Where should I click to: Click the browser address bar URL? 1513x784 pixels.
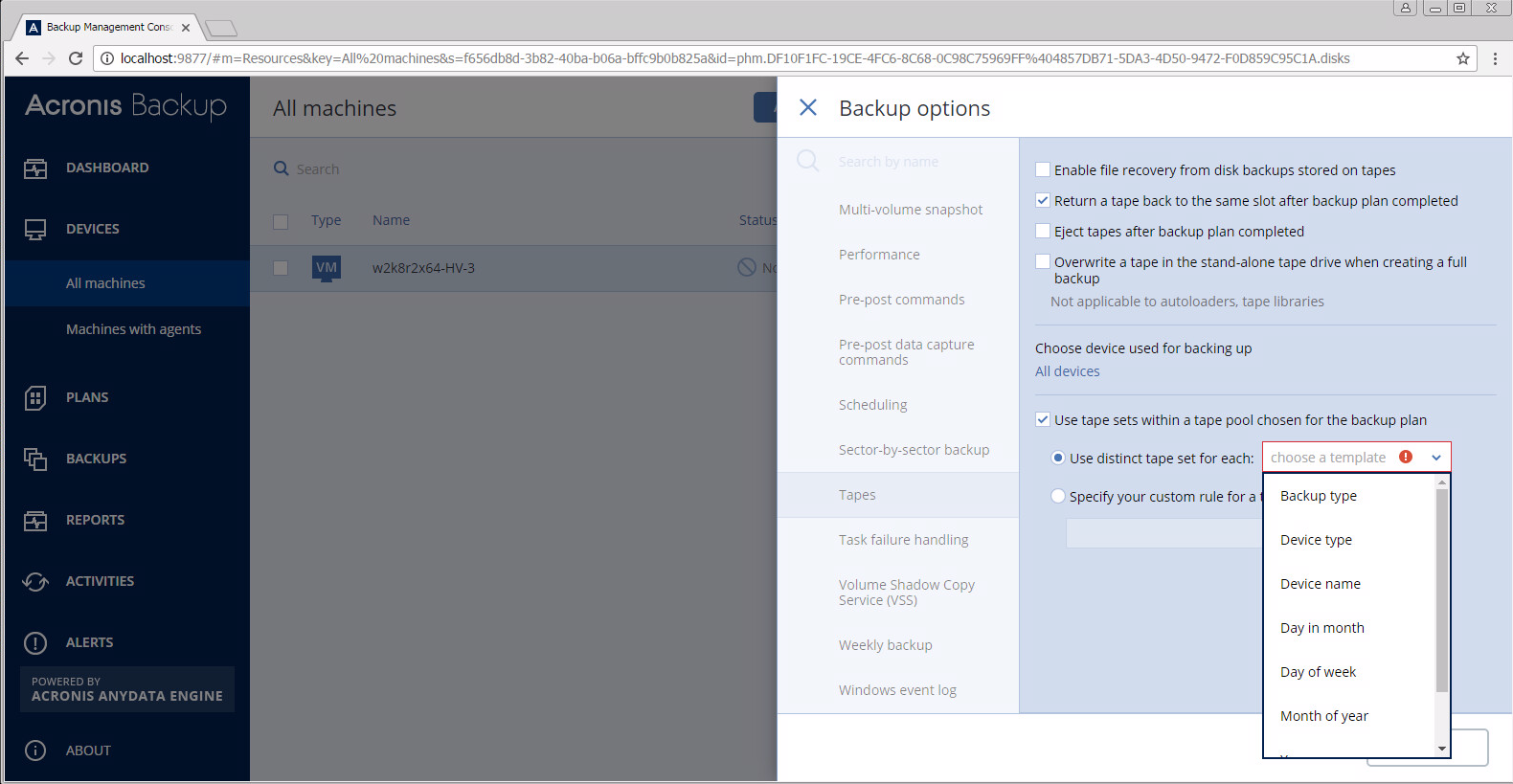(x=734, y=58)
